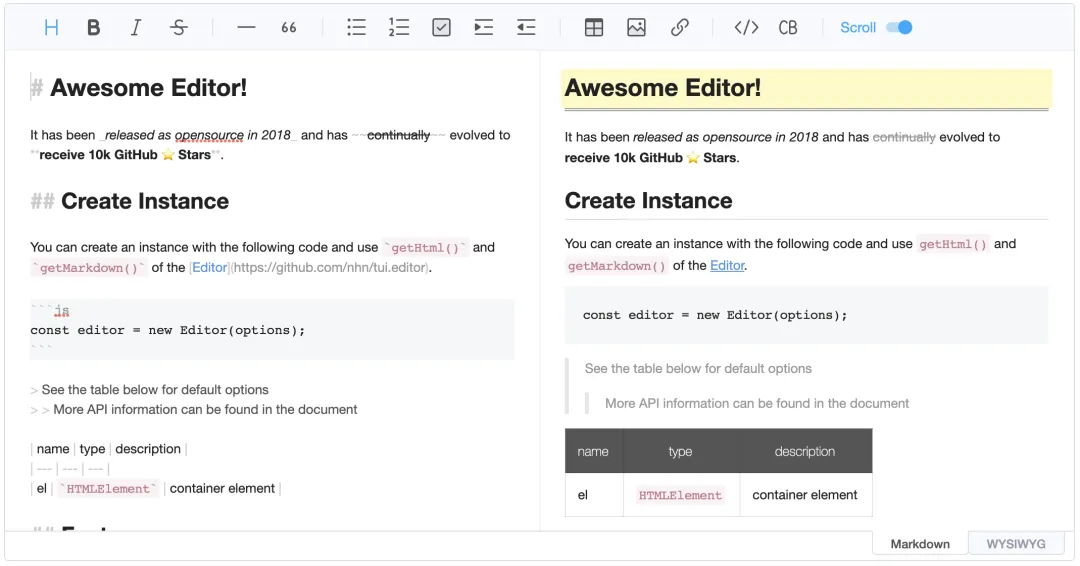
Task: Insert a table
Action: (594, 28)
